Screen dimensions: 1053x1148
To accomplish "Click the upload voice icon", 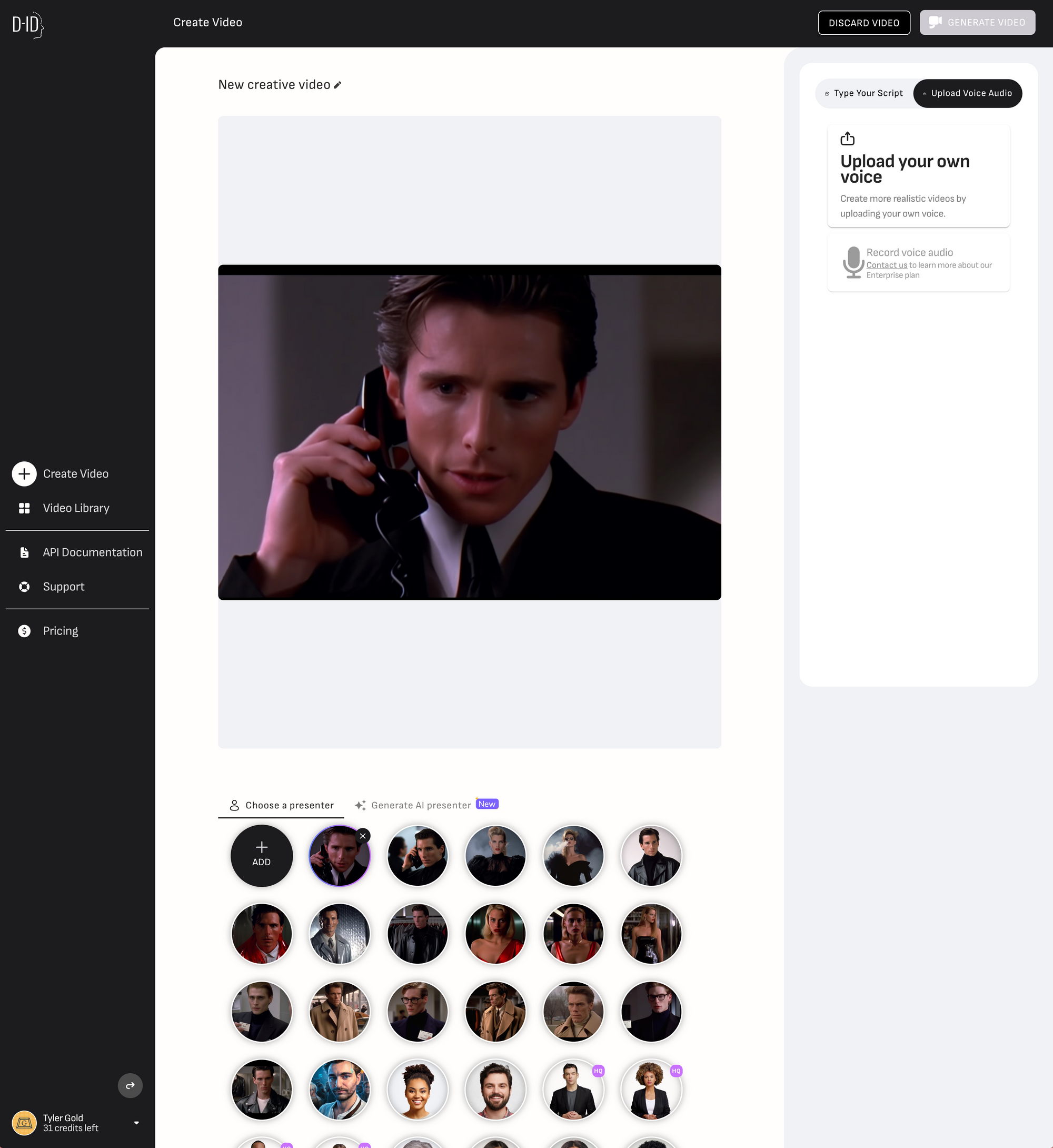I will click(x=847, y=138).
